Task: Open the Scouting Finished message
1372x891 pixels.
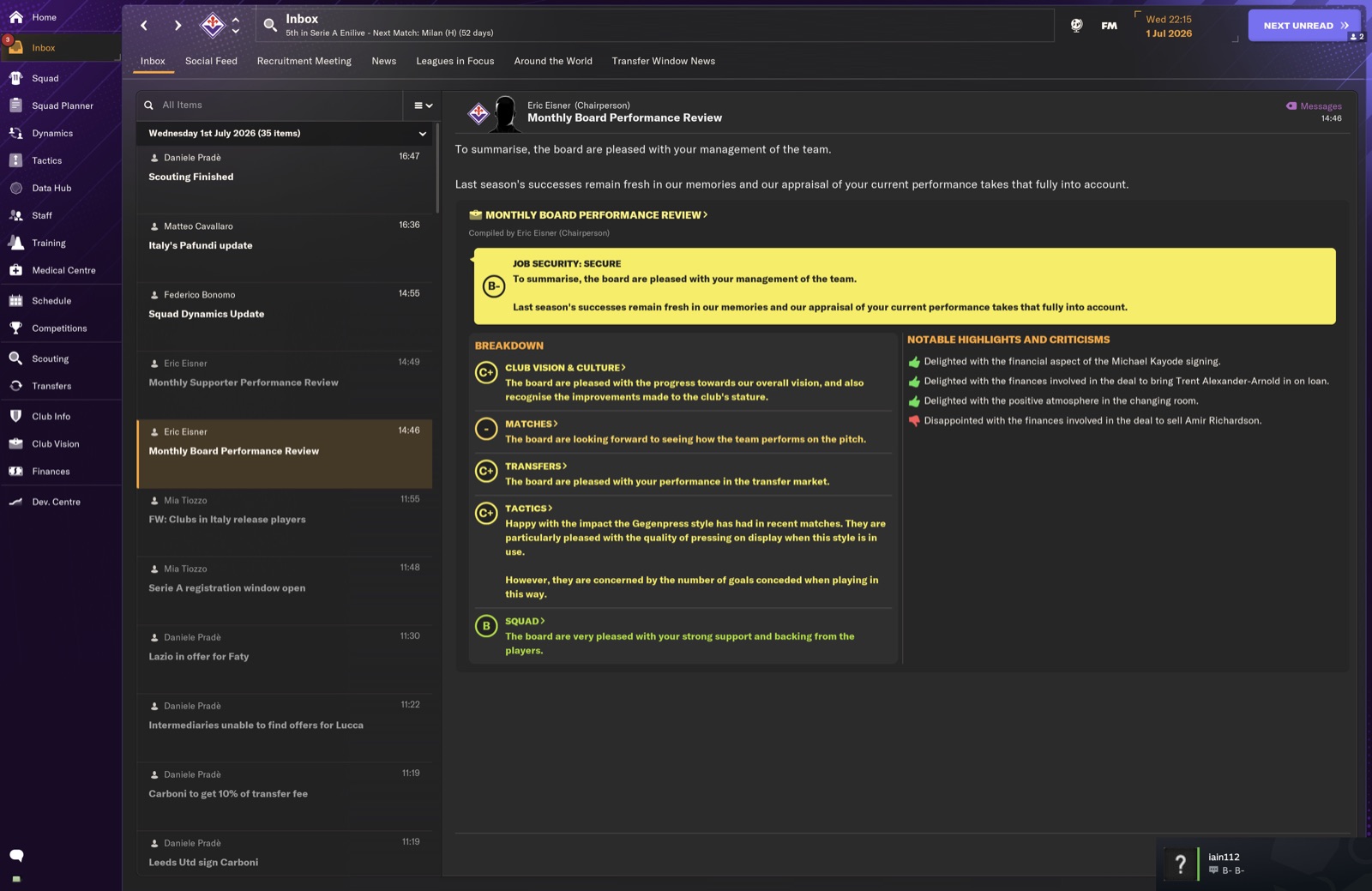Action: pos(285,179)
